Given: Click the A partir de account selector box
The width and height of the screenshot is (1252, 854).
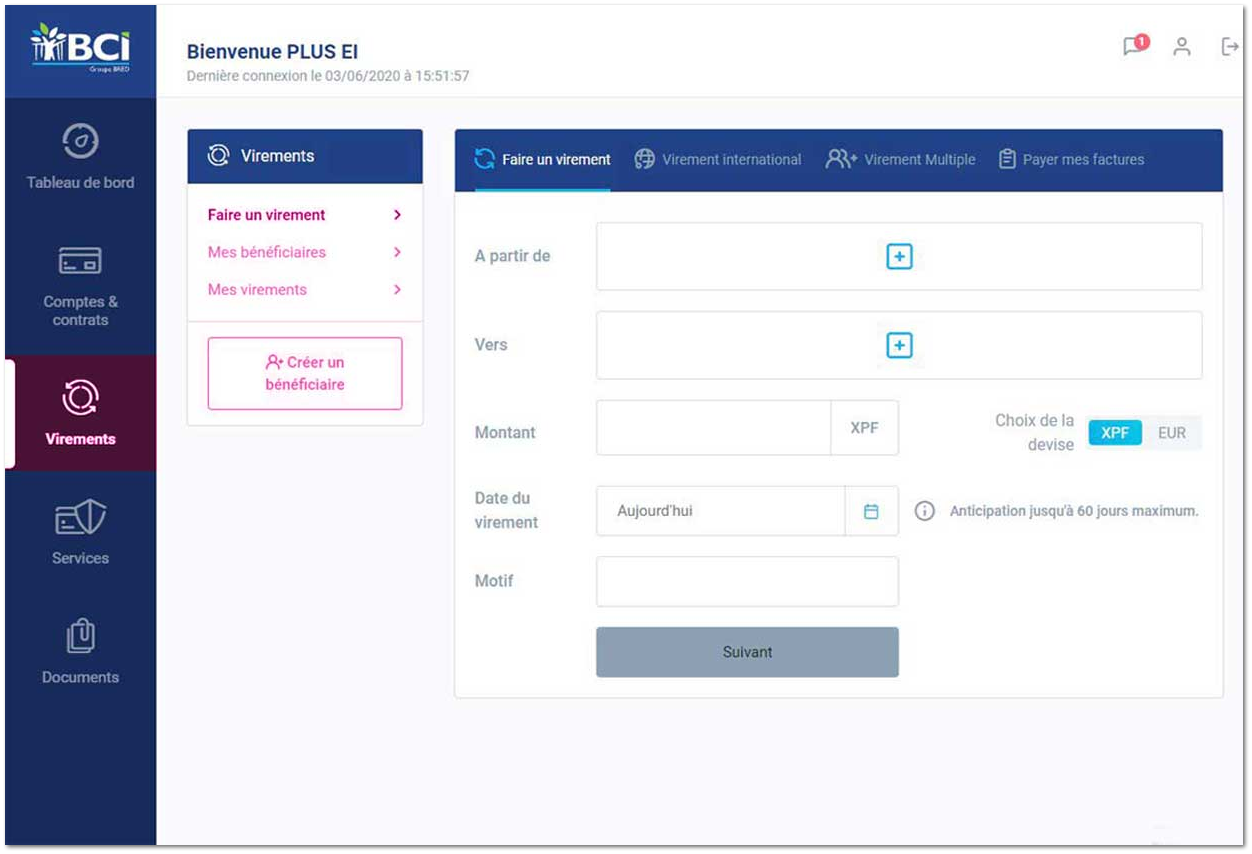Looking at the screenshot, I should pos(899,257).
